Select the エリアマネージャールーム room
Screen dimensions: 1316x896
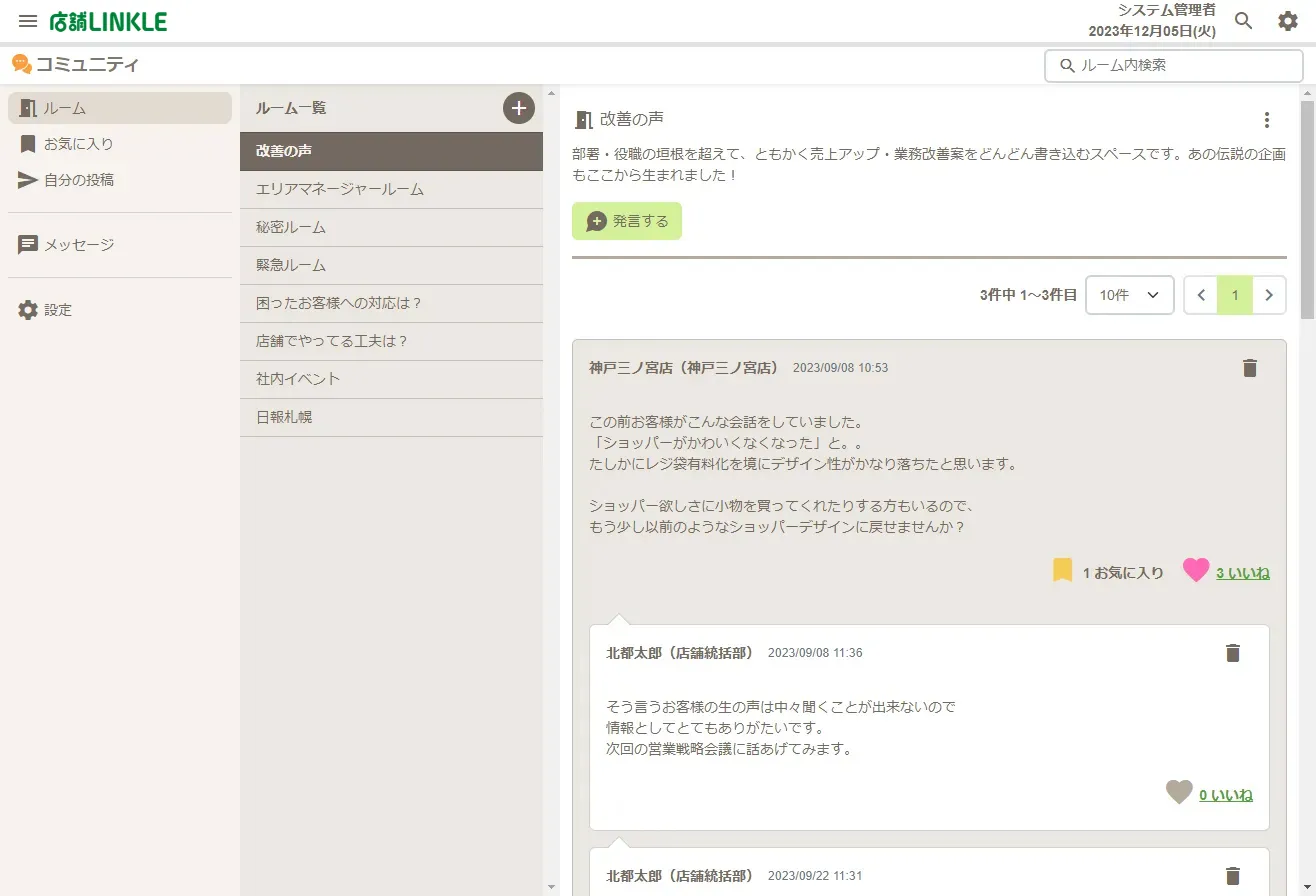coord(391,189)
